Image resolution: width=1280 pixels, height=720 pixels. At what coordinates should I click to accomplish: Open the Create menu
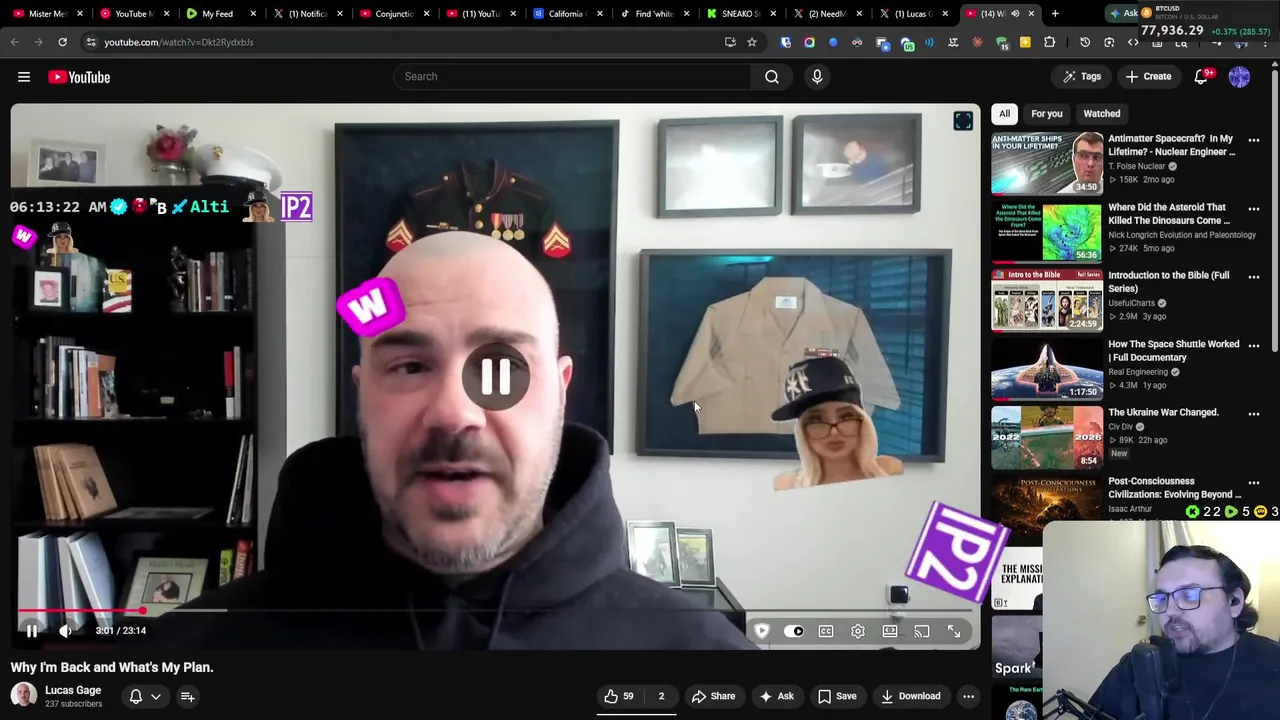click(x=1147, y=77)
